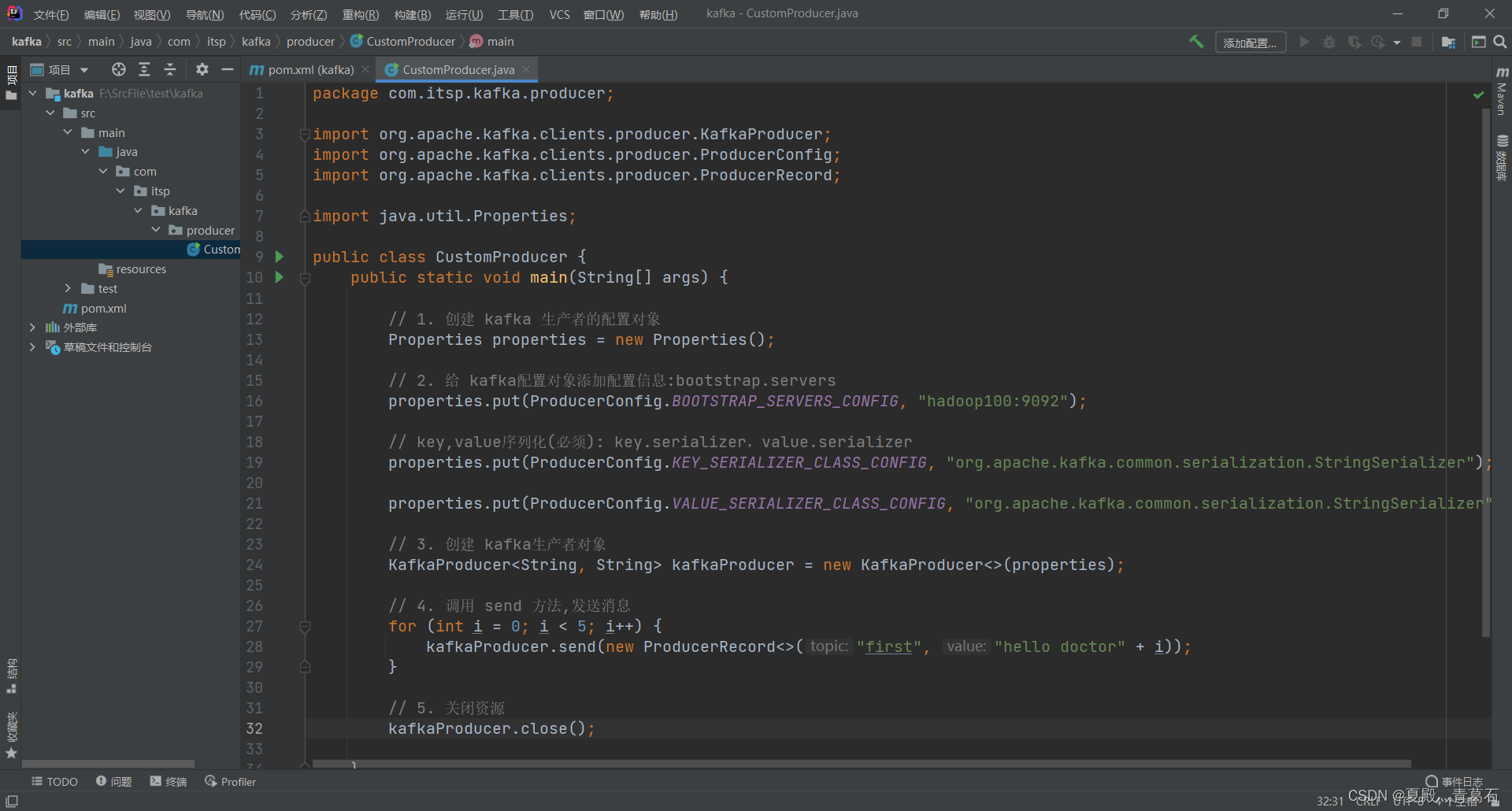Open the VCS menu

[560, 14]
